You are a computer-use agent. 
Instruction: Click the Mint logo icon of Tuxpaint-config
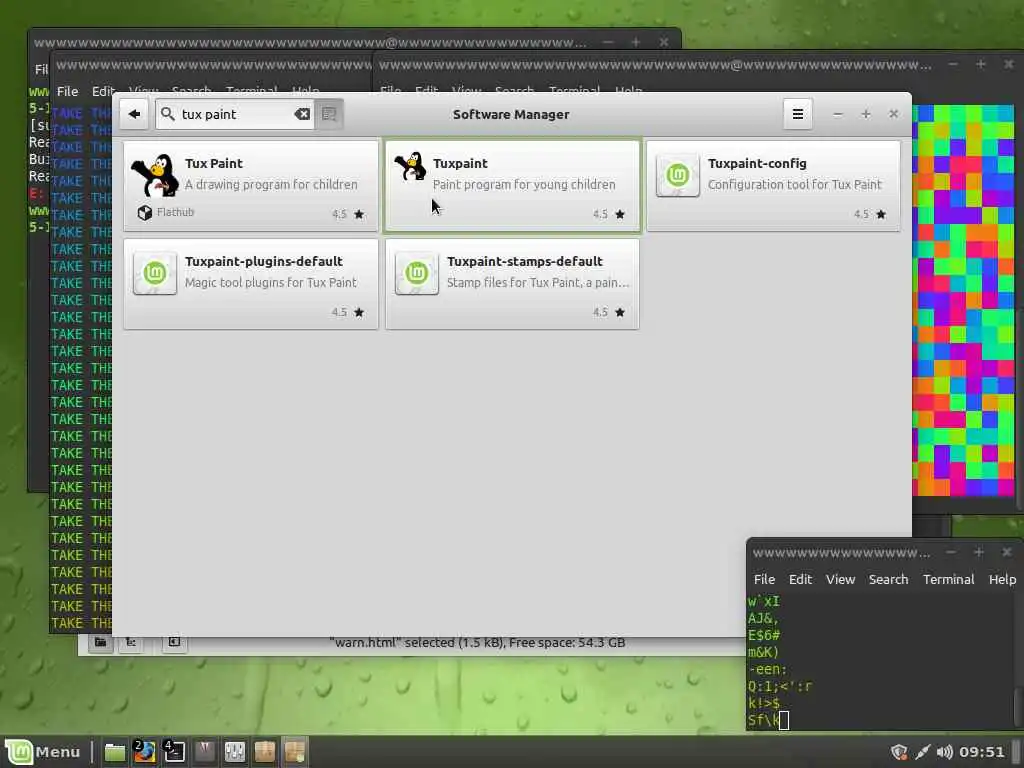point(677,175)
